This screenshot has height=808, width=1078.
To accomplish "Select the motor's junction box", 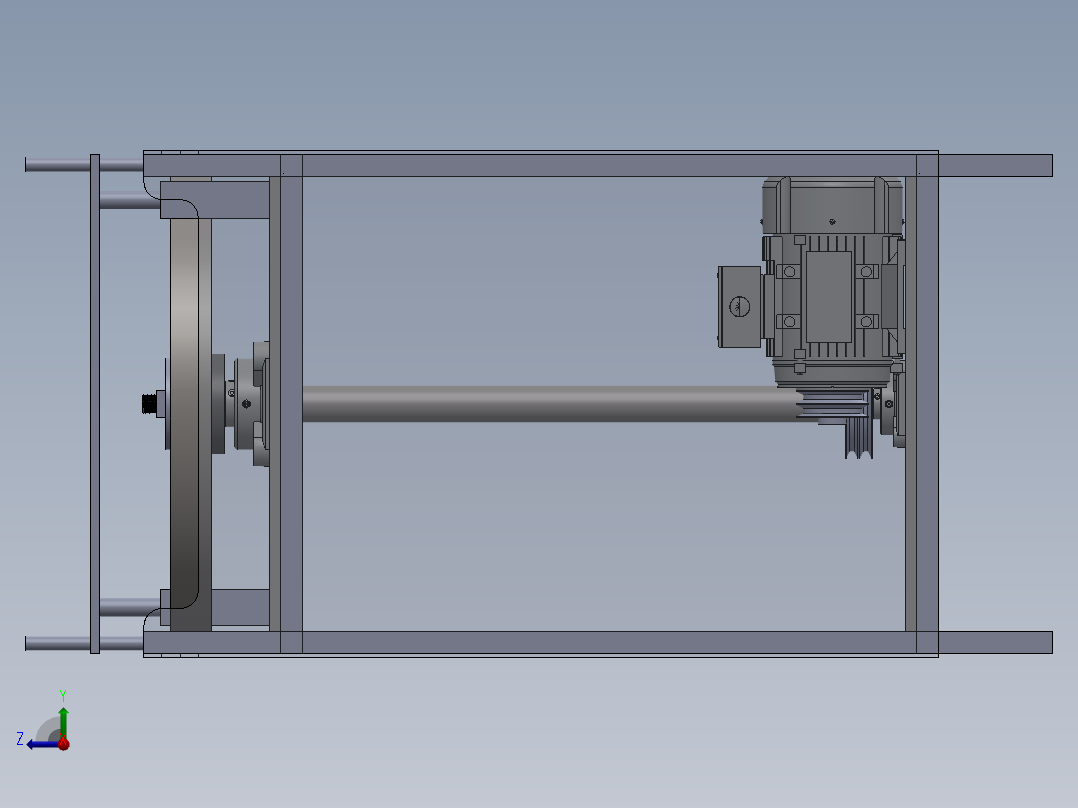I will (x=739, y=306).
